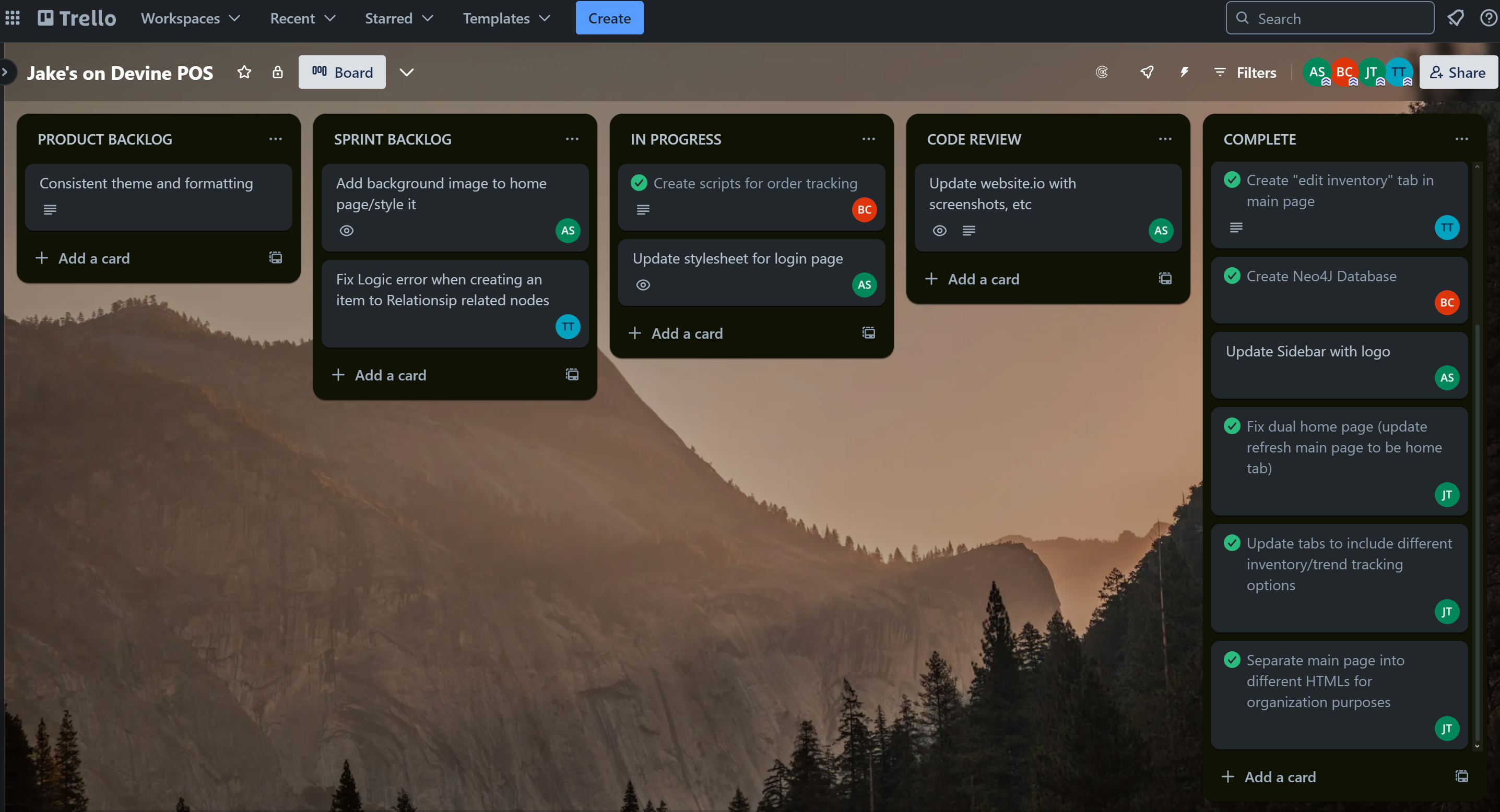Image resolution: width=1500 pixels, height=812 pixels.
Task: Toggle complete mark on Create Neo4J Database
Action: [1232, 276]
